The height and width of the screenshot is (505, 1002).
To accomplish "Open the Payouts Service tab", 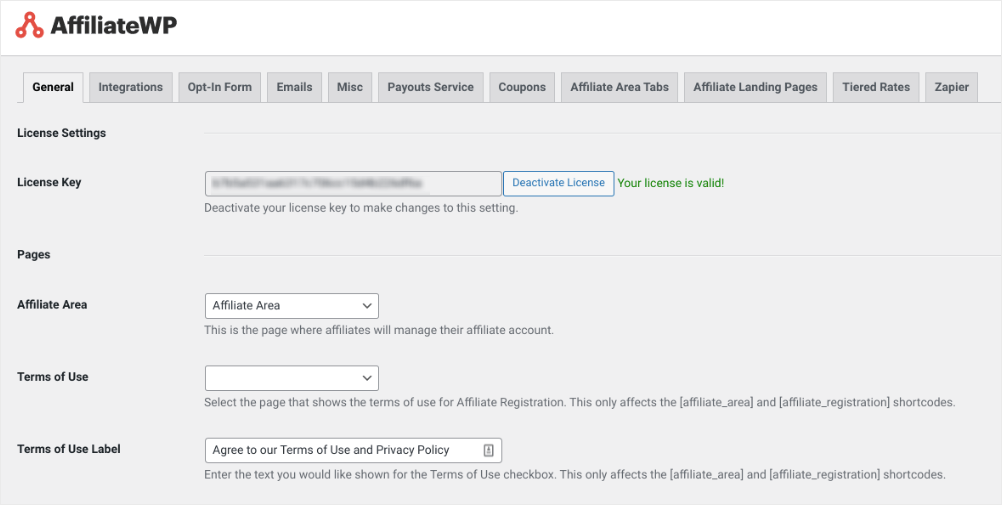I will pos(431,88).
